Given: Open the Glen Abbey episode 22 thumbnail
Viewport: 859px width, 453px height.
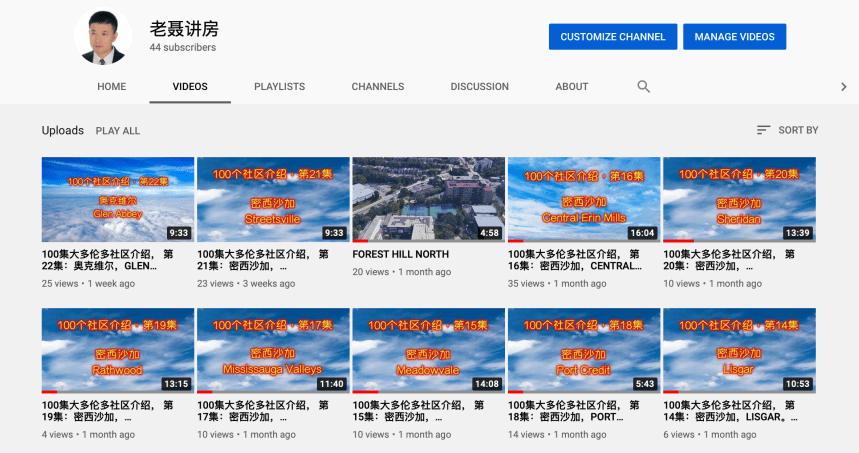Looking at the screenshot, I should pos(118,199).
